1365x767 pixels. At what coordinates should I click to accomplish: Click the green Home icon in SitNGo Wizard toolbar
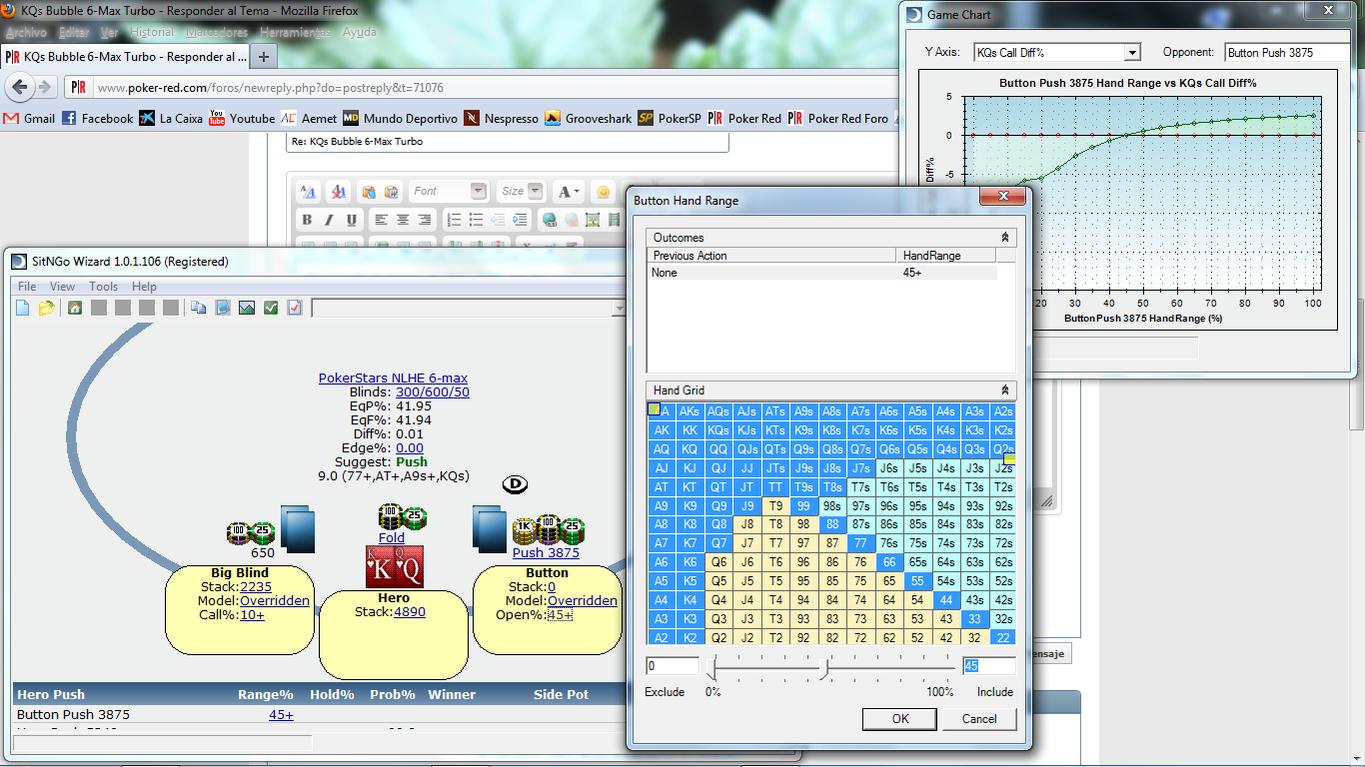(x=75, y=308)
